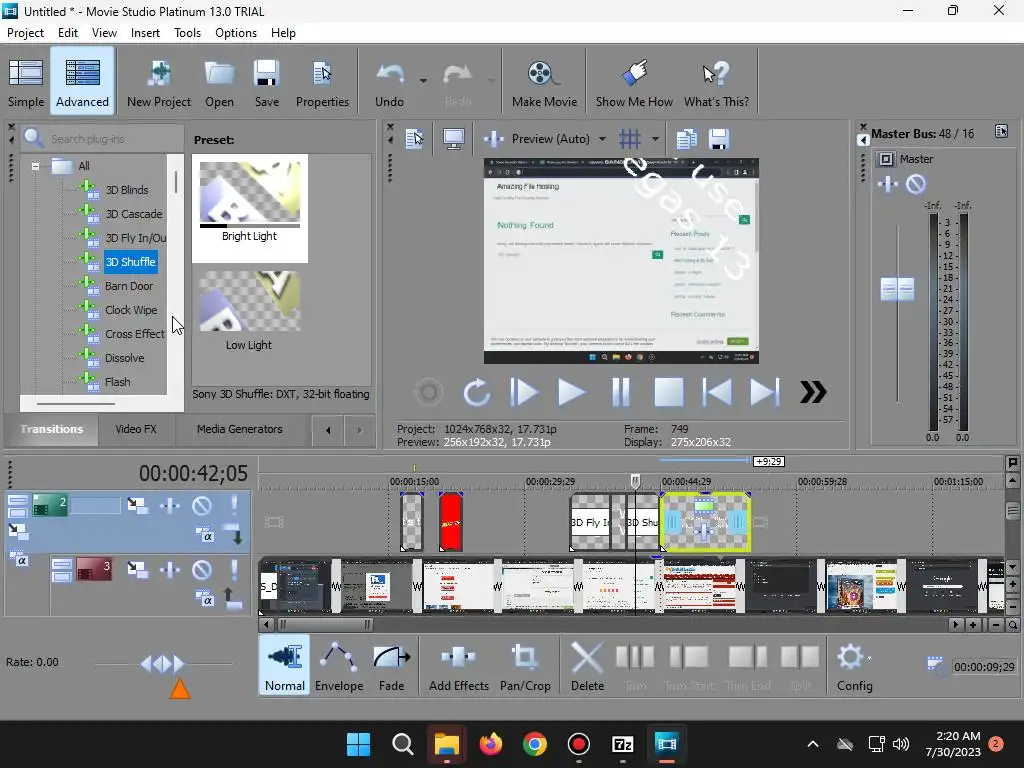Play from the start
The image size is (1024, 768).
click(x=524, y=392)
